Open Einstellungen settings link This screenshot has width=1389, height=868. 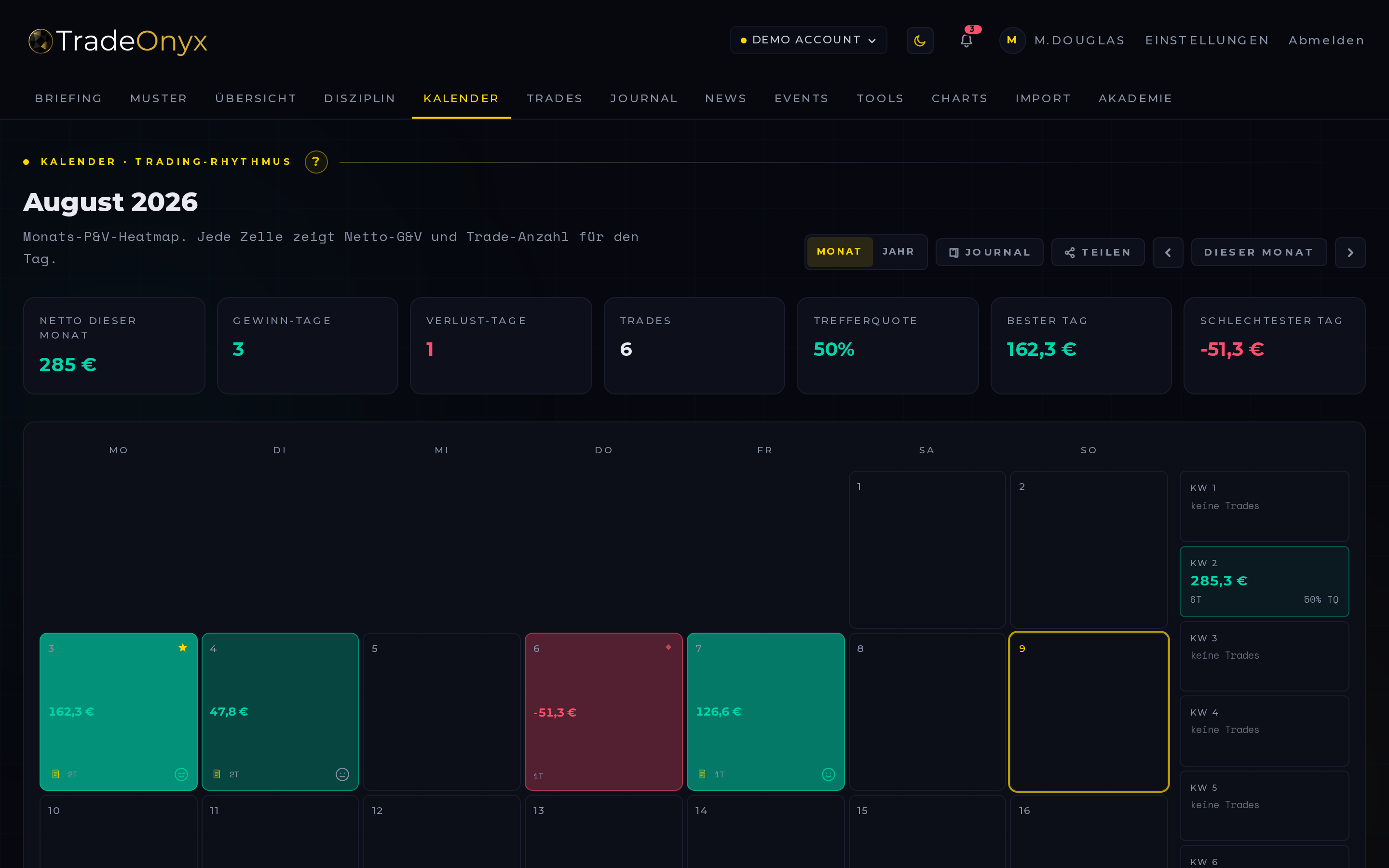point(1207,40)
